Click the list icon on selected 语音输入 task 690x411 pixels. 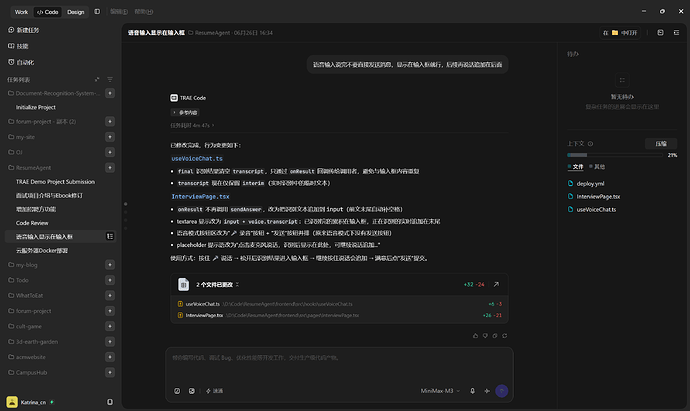(110, 236)
